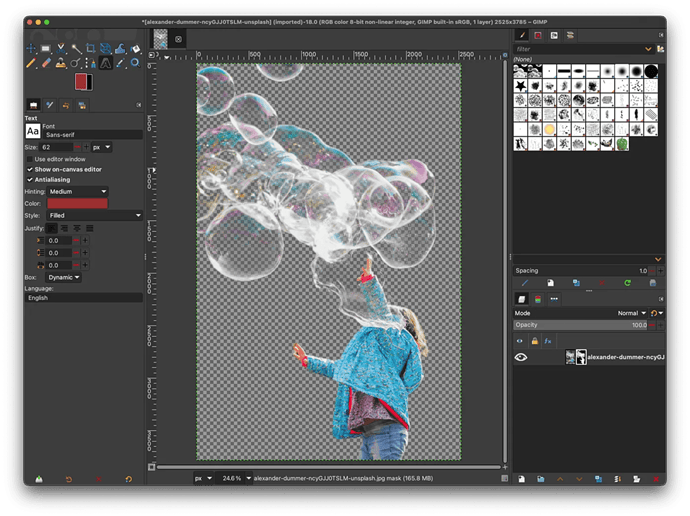Select the Paths tool
This screenshot has height=516, width=690.
[x=91, y=63]
